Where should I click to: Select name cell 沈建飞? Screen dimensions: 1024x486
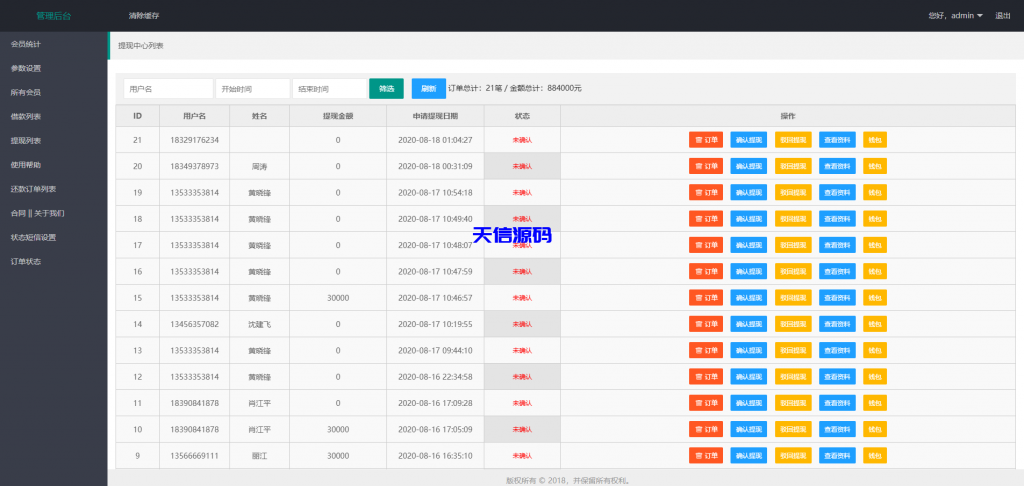tap(259, 324)
